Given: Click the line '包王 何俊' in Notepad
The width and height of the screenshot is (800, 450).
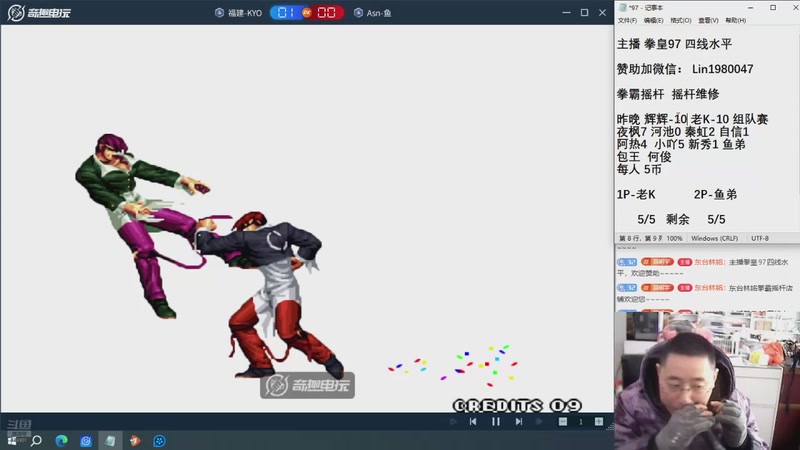Looking at the screenshot, I should (x=644, y=157).
